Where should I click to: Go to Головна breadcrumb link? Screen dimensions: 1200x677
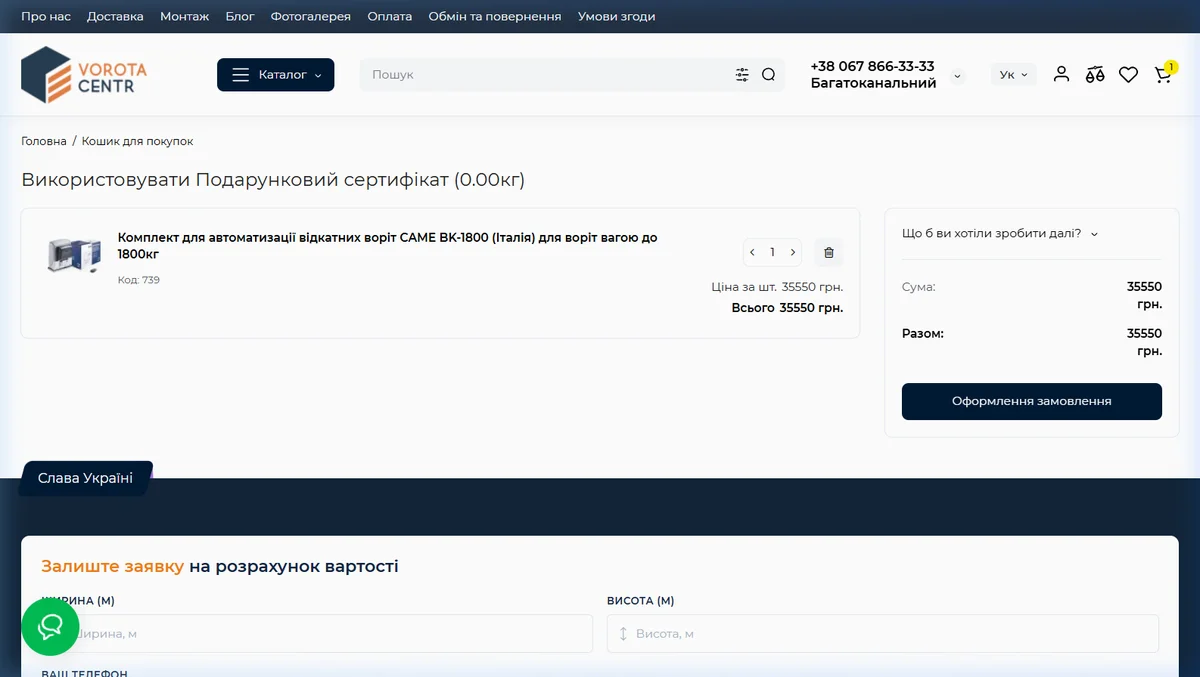[44, 141]
